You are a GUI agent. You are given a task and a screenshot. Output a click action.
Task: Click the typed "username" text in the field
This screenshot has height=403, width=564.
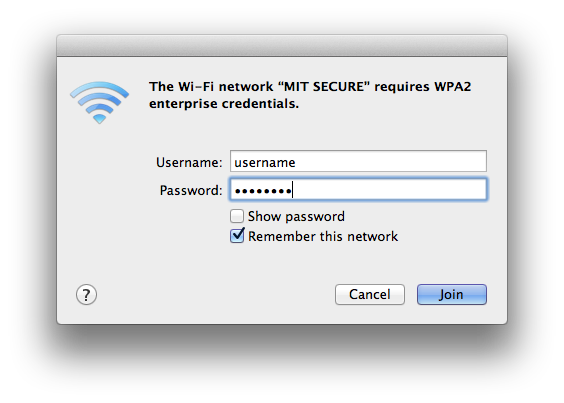(265, 163)
